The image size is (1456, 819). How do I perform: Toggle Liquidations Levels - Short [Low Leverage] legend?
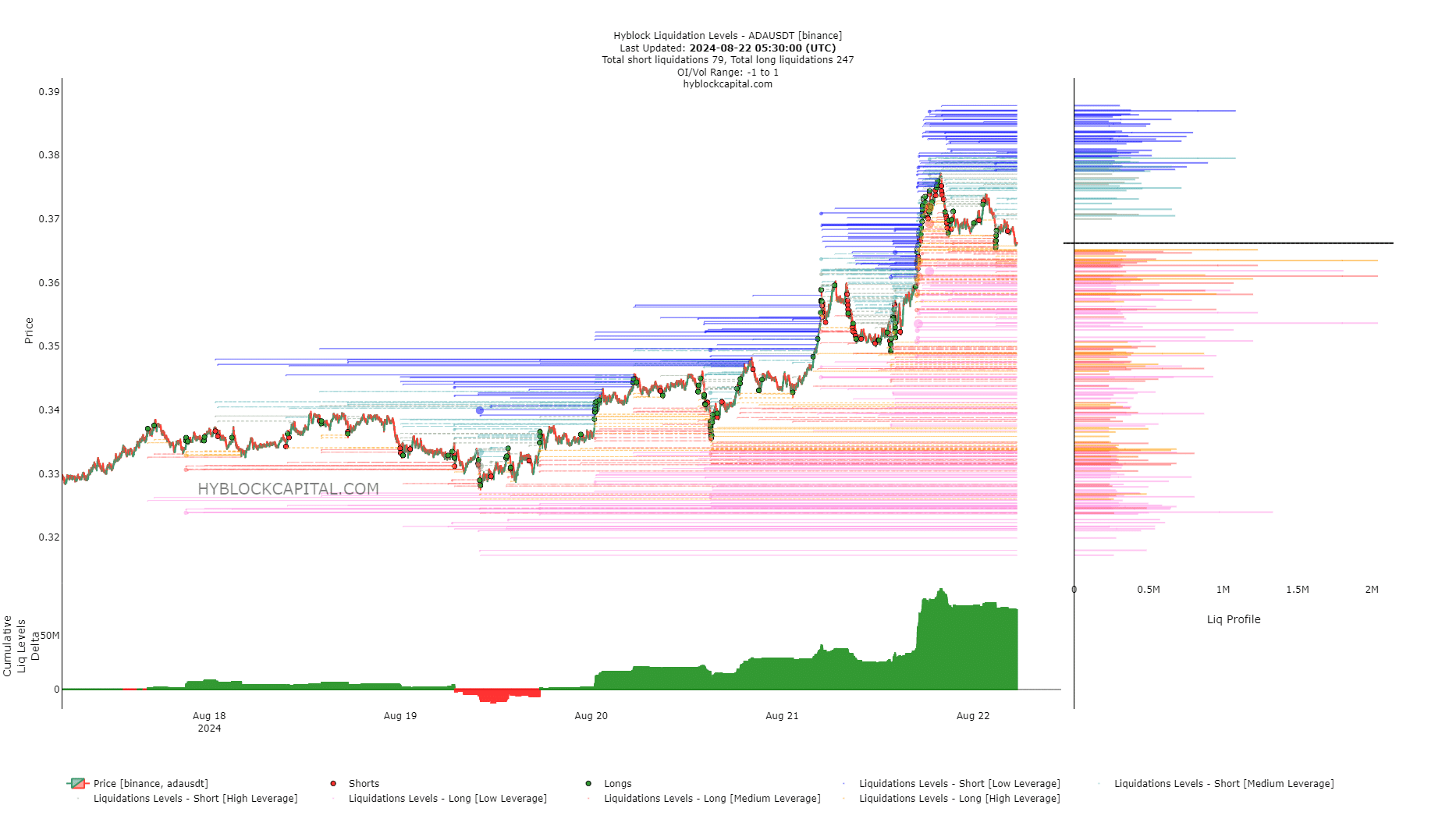coord(950,783)
